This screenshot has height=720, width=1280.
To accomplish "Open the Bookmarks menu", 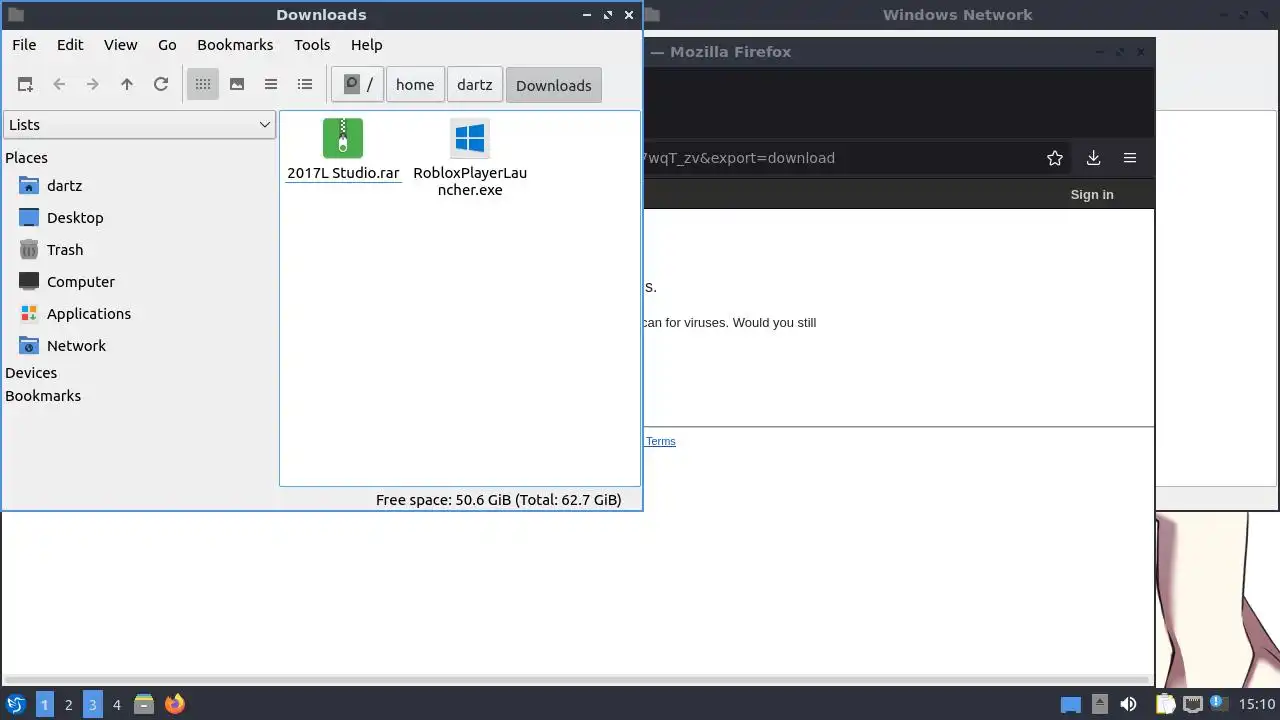I will coord(235,45).
